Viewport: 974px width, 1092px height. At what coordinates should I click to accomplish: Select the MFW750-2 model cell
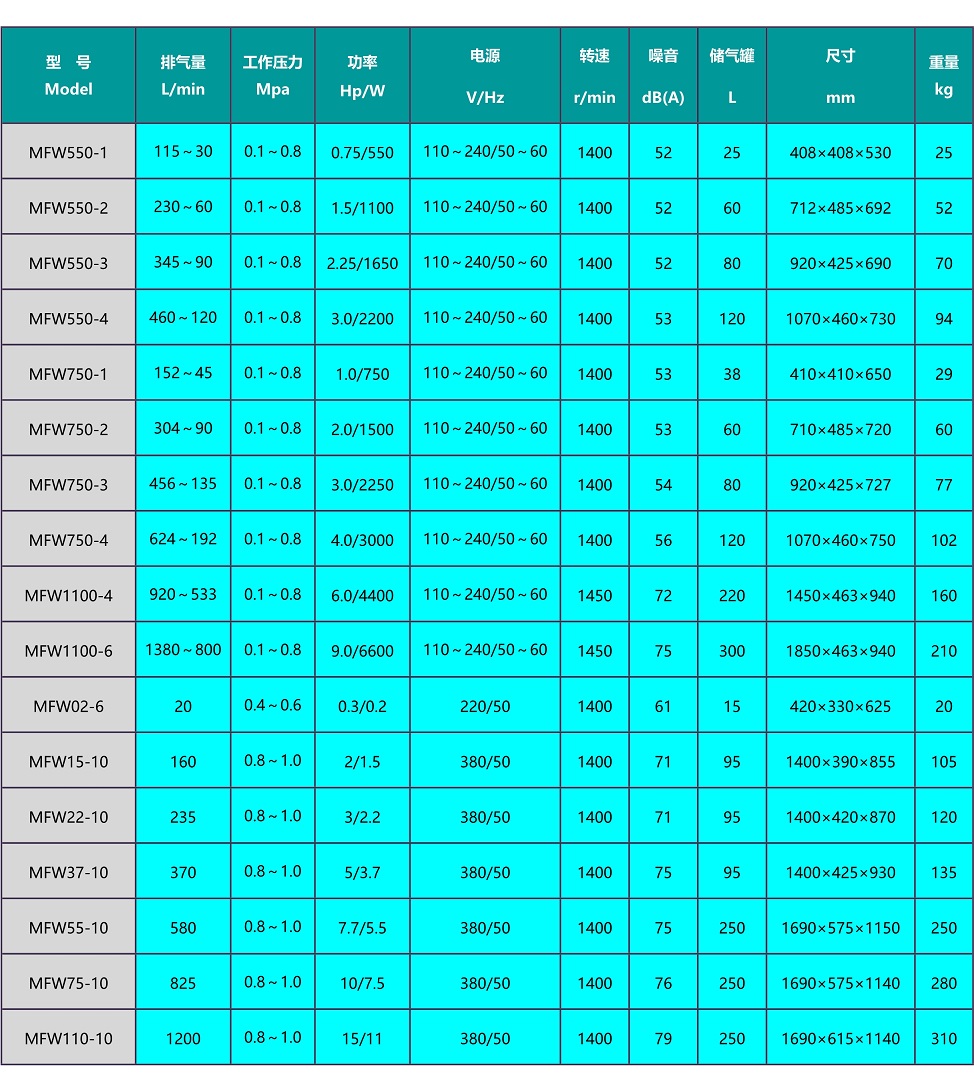point(68,429)
